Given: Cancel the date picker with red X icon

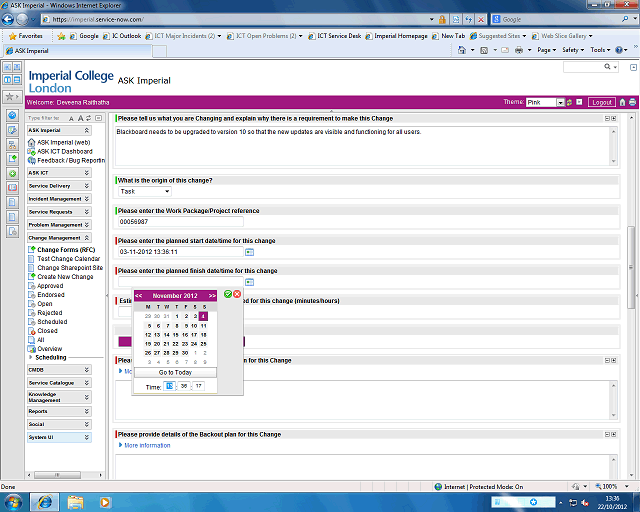Looking at the screenshot, I should point(237,294).
